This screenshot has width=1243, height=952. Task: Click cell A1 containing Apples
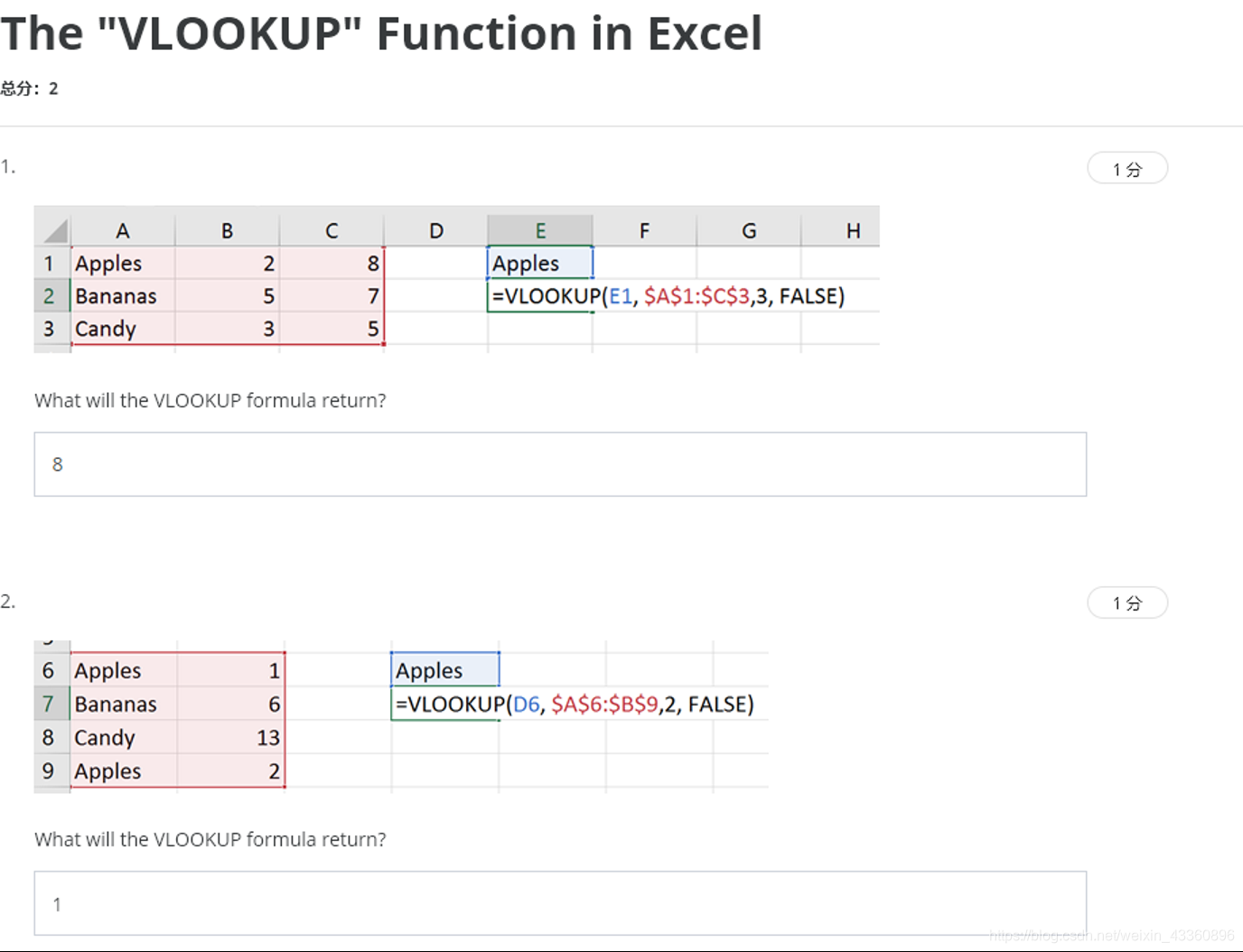[123, 264]
